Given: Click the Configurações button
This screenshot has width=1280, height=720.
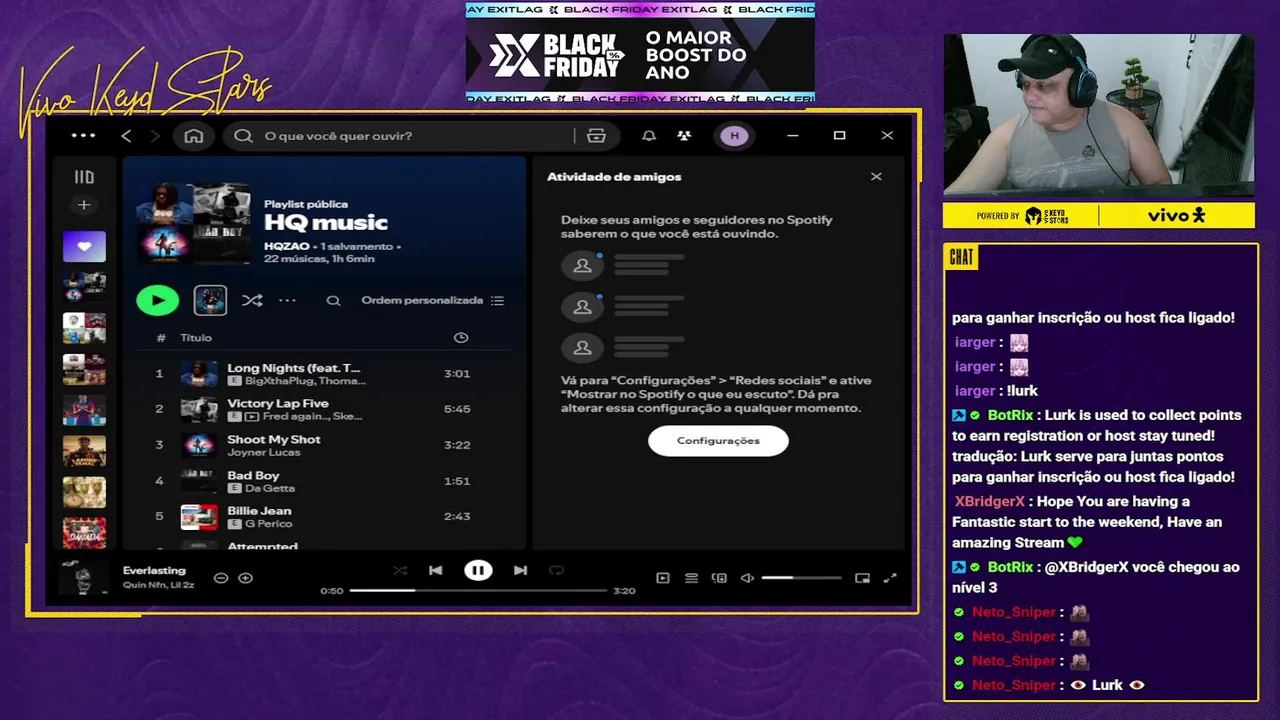Looking at the screenshot, I should (x=718, y=441).
